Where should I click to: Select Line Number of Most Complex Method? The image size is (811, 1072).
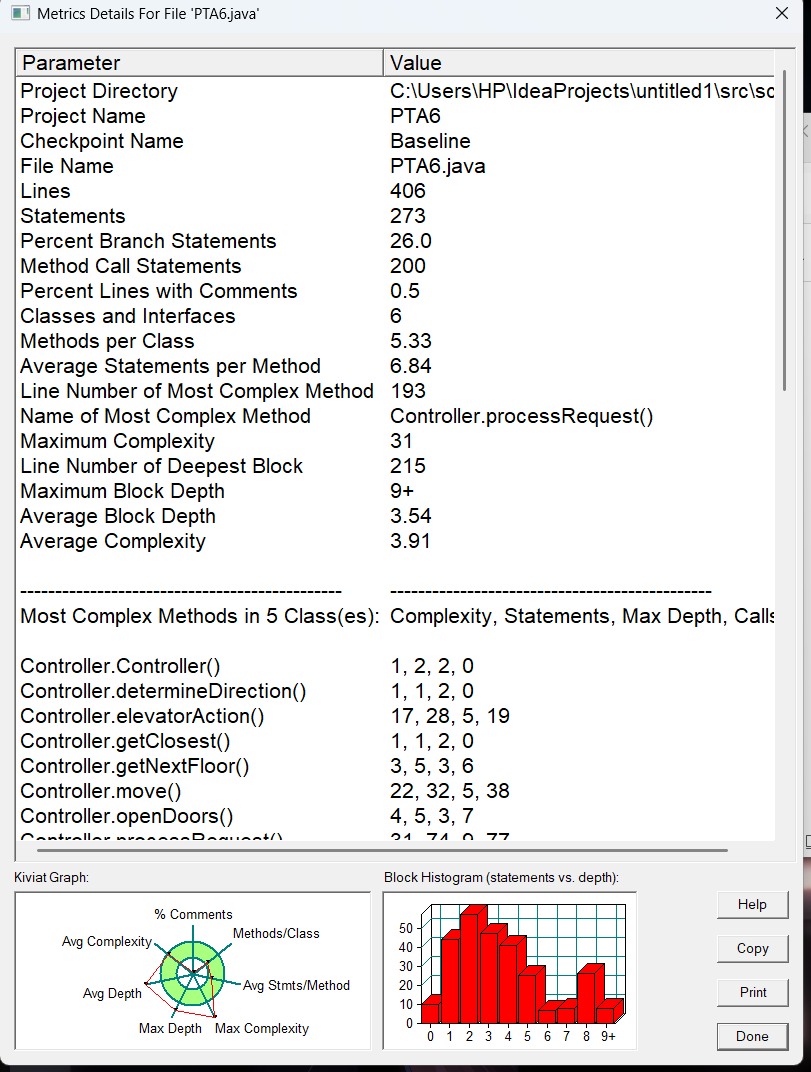[395, 391]
